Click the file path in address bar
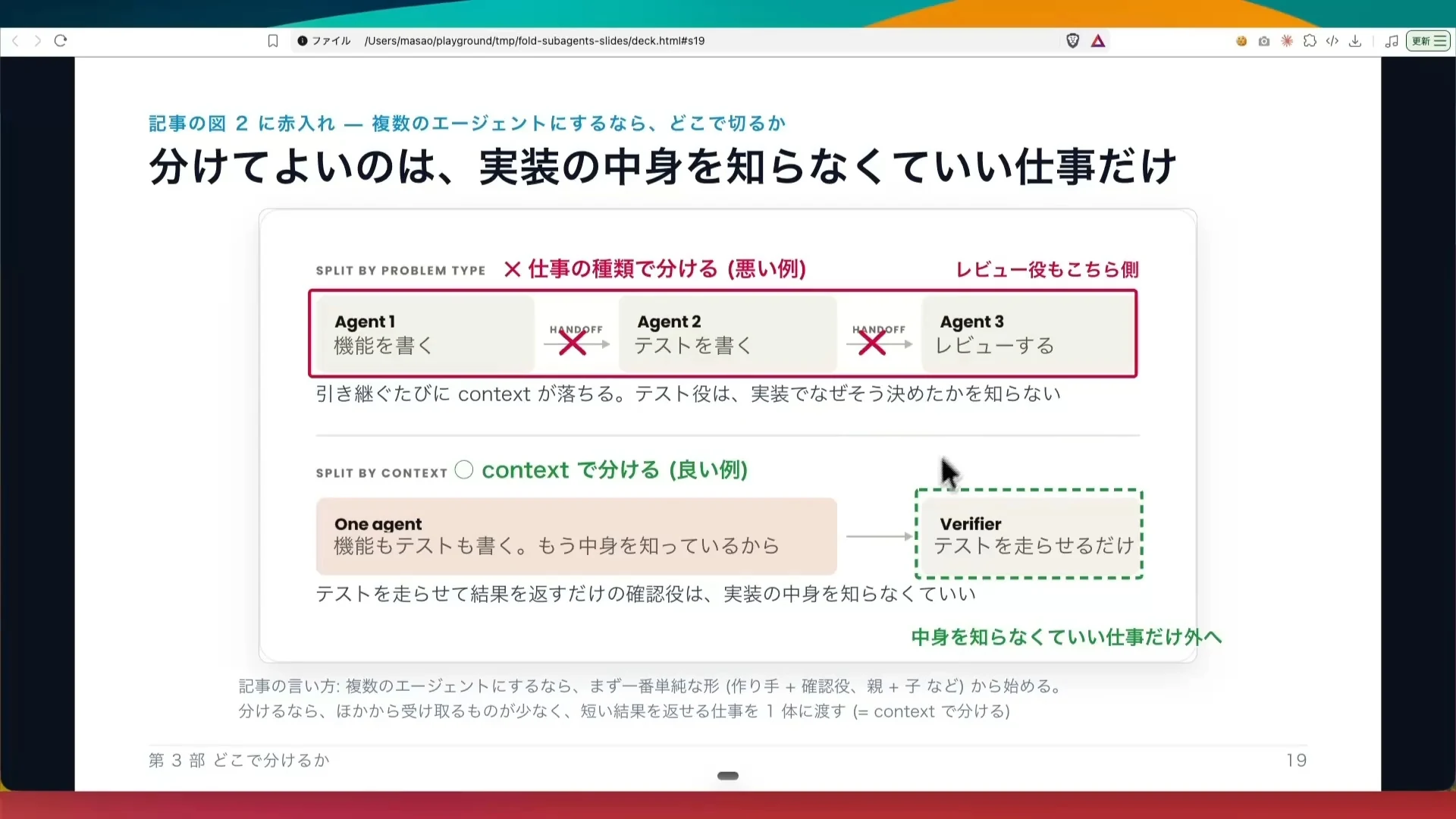This screenshot has width=1456, height=819. click(x=535, y=41)
